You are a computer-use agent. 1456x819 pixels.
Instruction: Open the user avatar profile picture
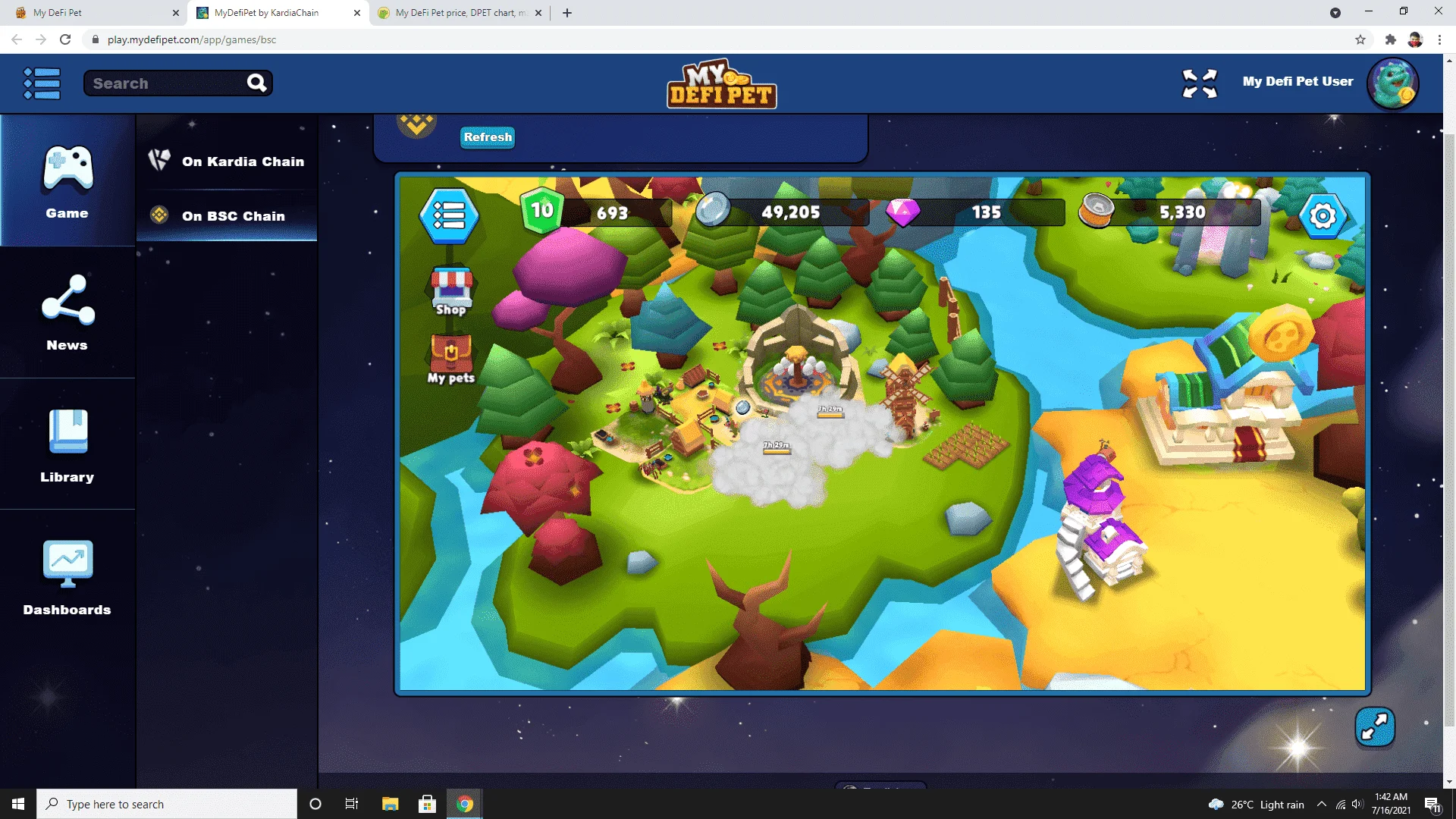1393,83
